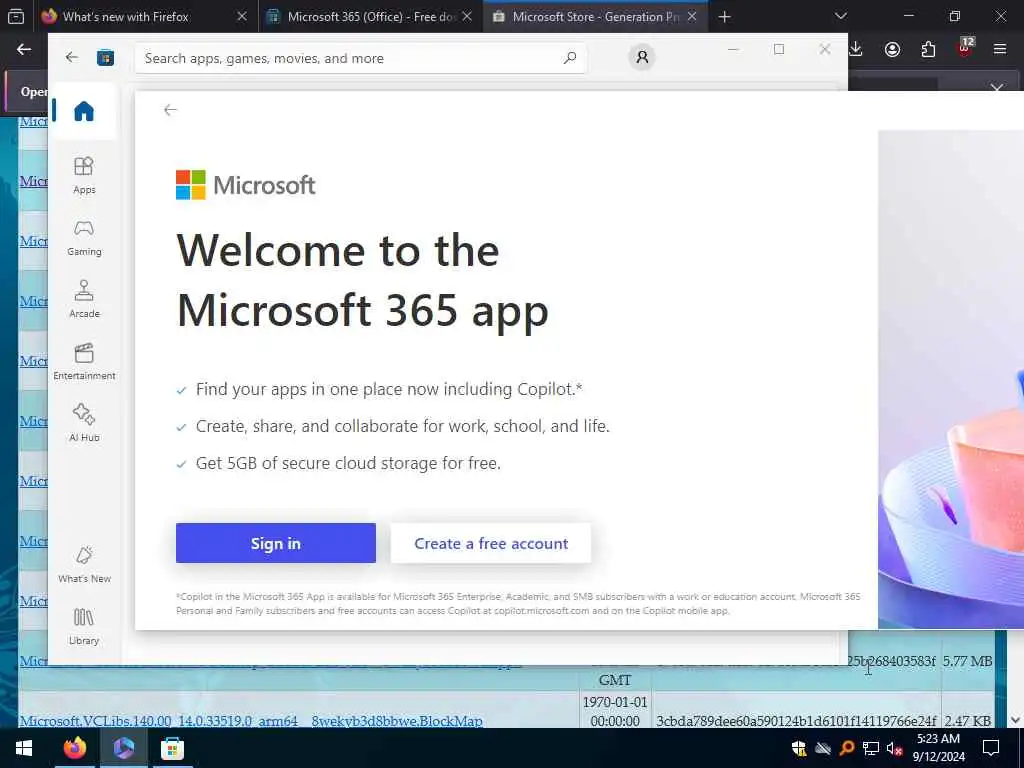This screenshot has height=768, width=1024.
Task: Open Gaming in the Store sidebar
Action: point(84,238)
